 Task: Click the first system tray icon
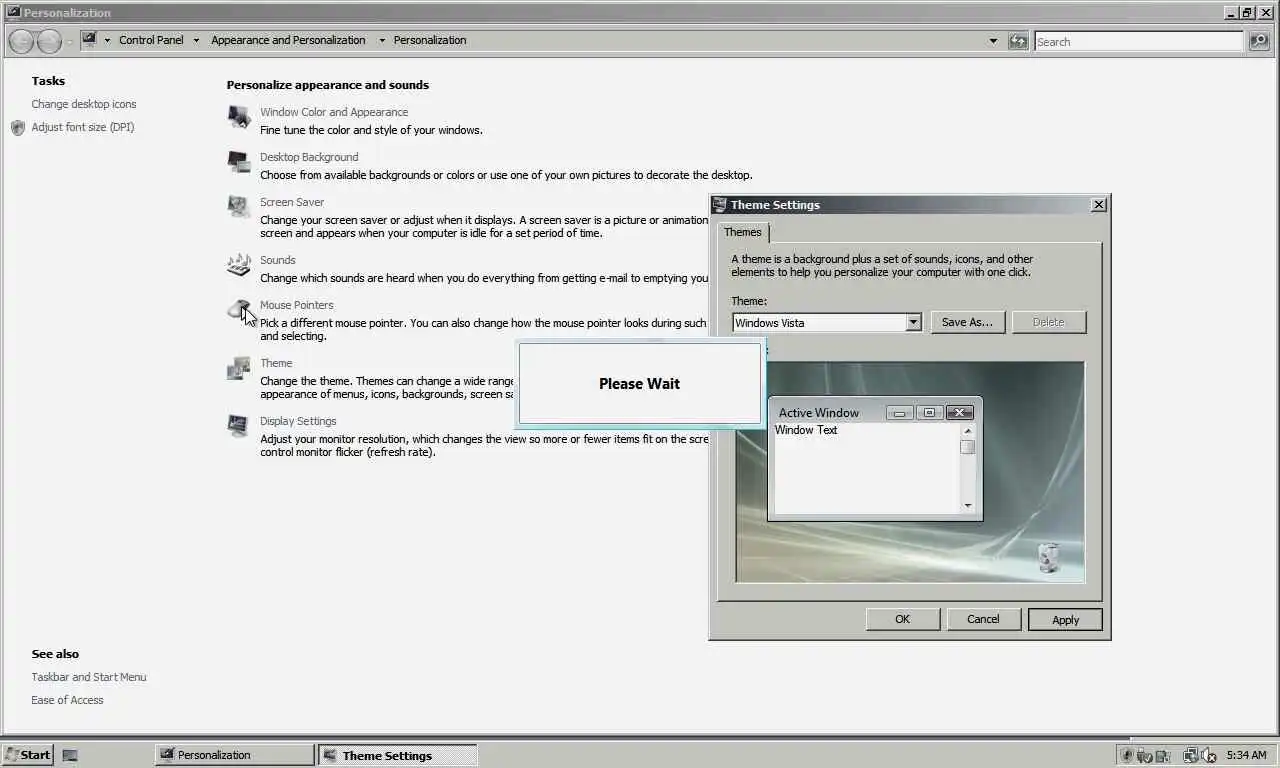tap(1128, 755)
